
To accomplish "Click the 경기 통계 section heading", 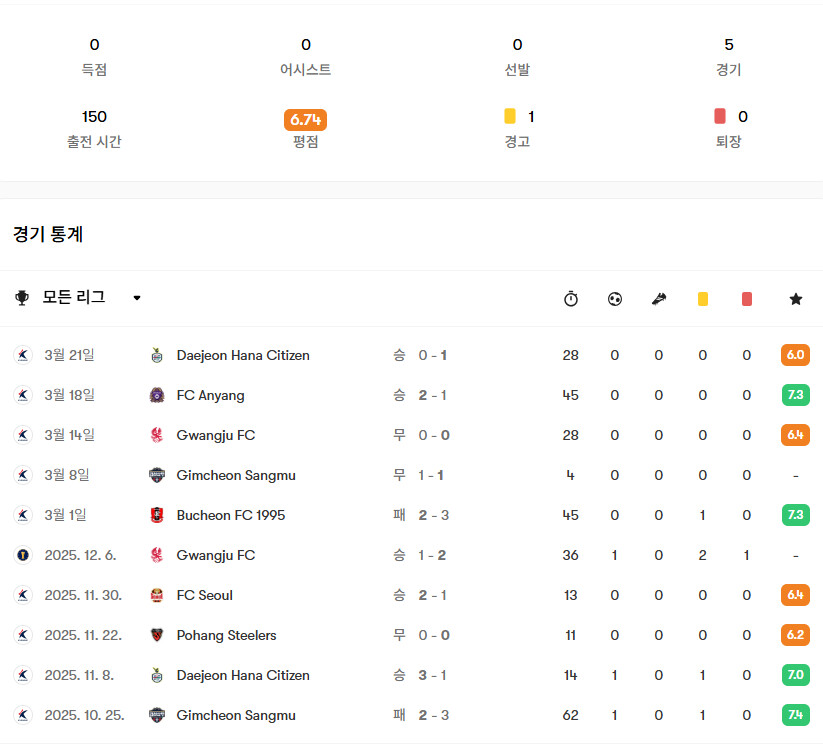I will 48,234.
